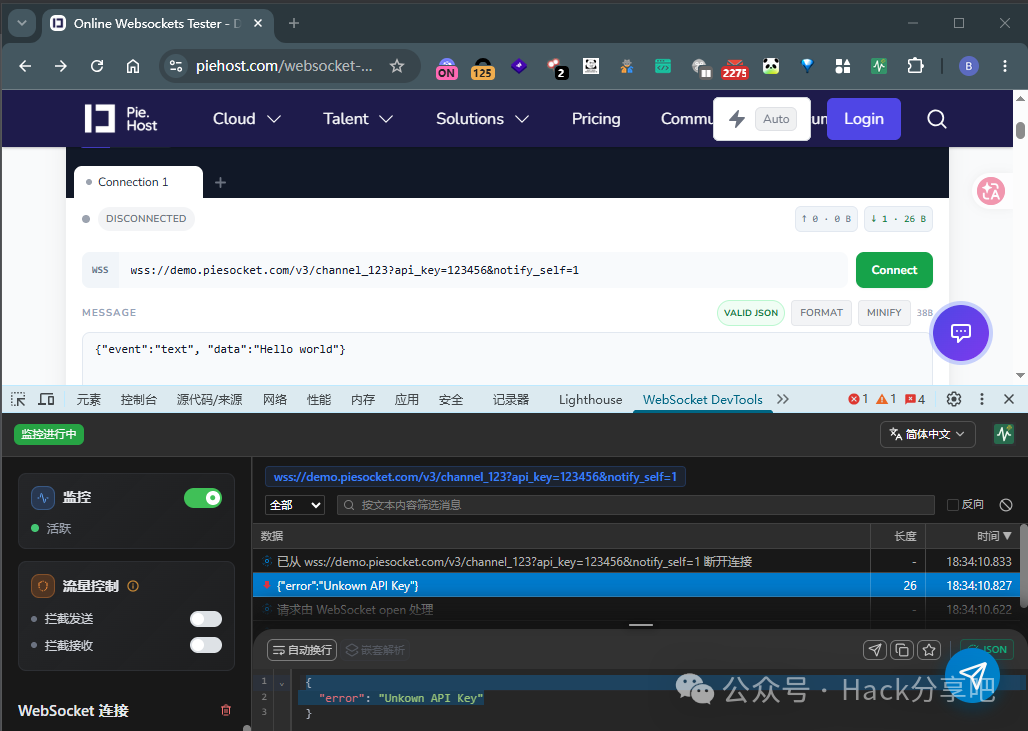Open the Pricing link
The height and width of the screenshot is (731, 1028).
pos(595,119)
